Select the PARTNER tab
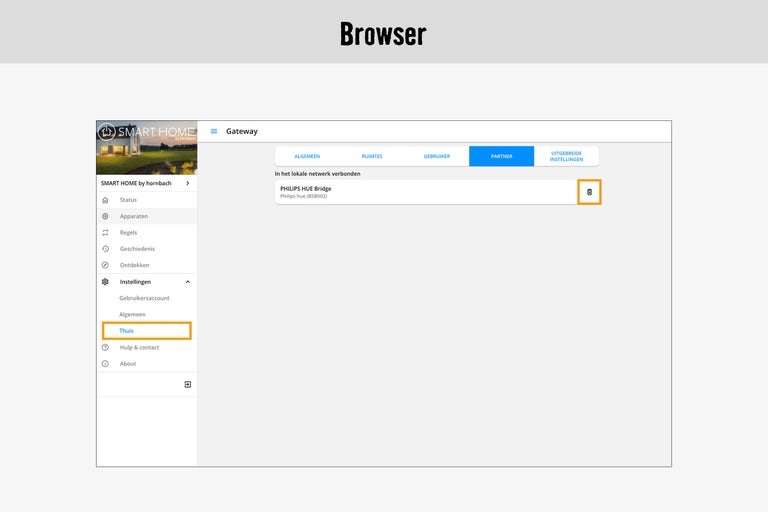 pyautogui.click(x=502, y=156)
